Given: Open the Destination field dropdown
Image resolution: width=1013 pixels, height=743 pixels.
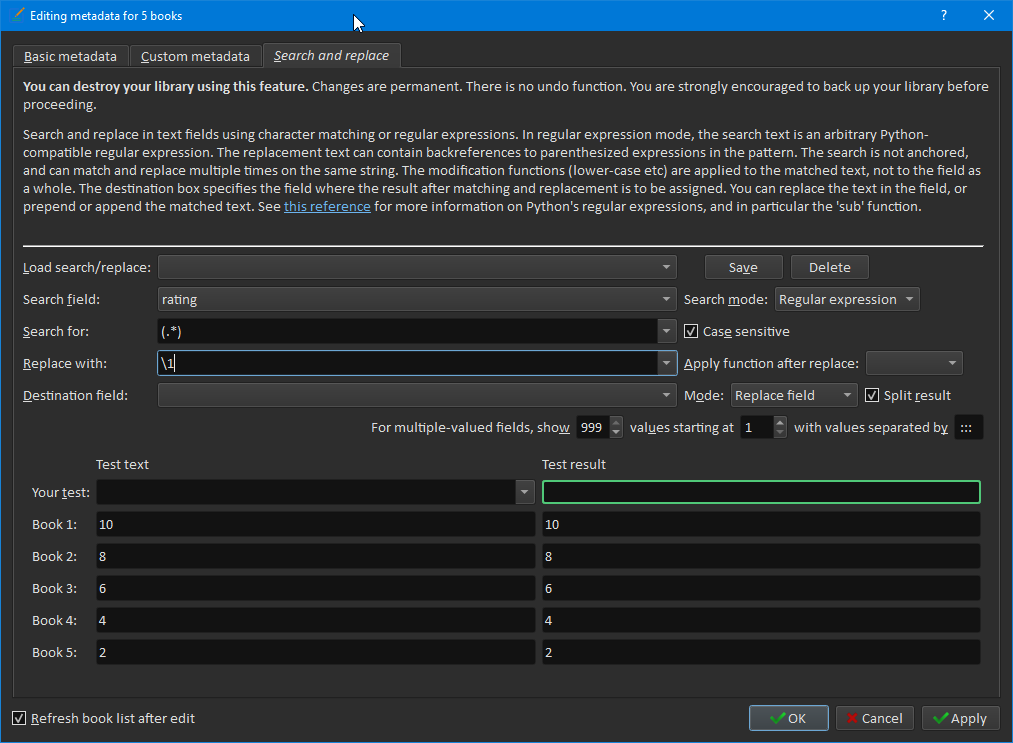Looking at the screenshot, I should (x=417, y=395).
